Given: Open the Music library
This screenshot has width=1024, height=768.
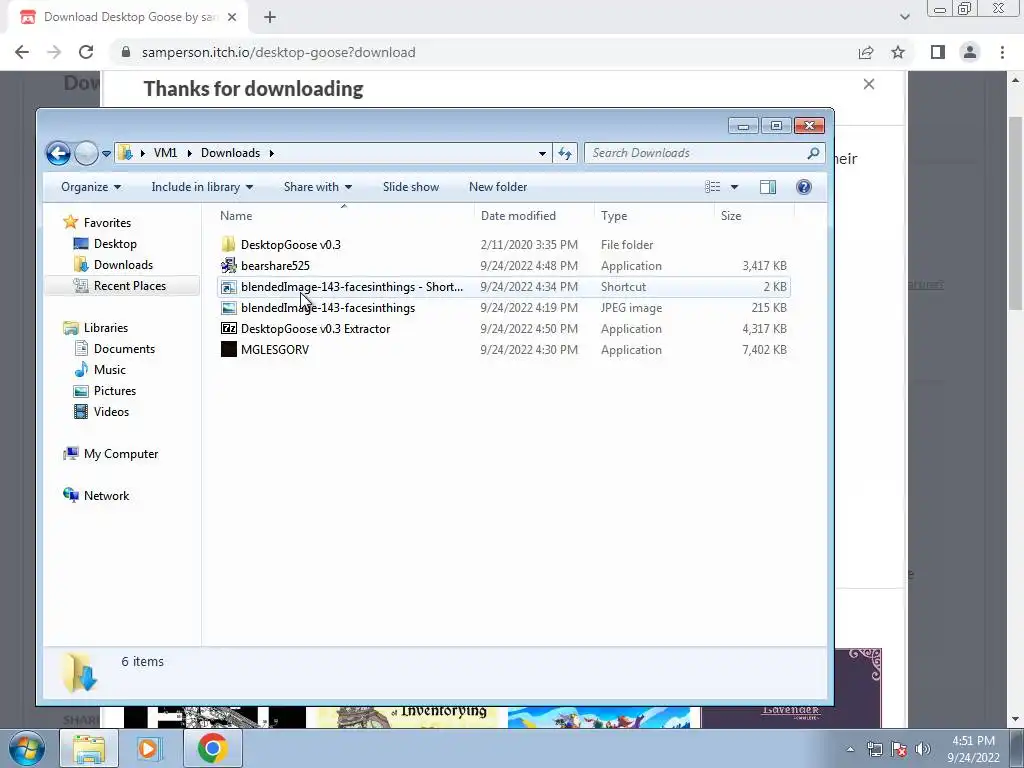Looking at the screenshot, I should 109,370.
